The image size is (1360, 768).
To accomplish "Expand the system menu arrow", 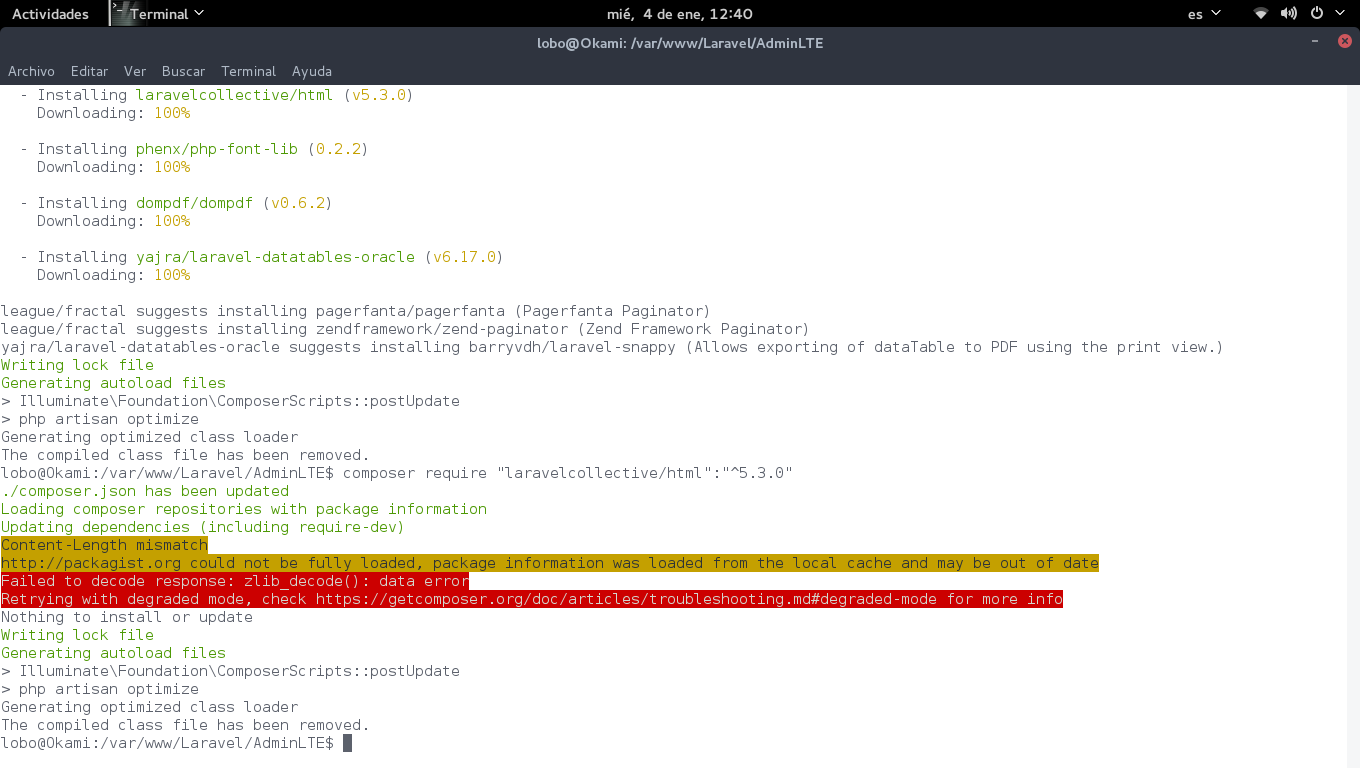I will pos(1340,14).
